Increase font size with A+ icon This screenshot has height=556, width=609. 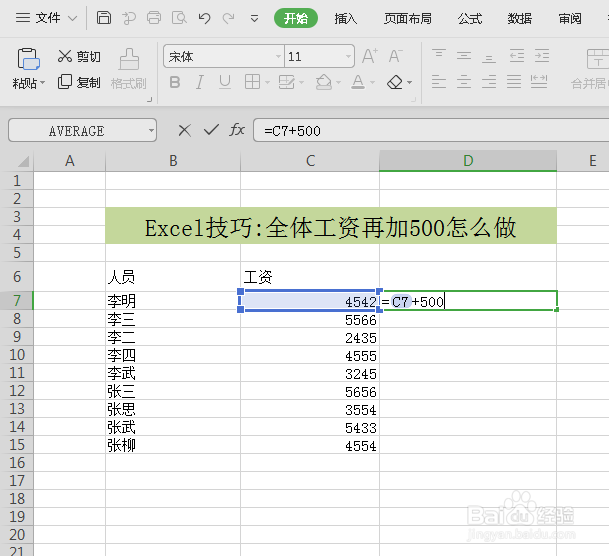click(370, 56)
